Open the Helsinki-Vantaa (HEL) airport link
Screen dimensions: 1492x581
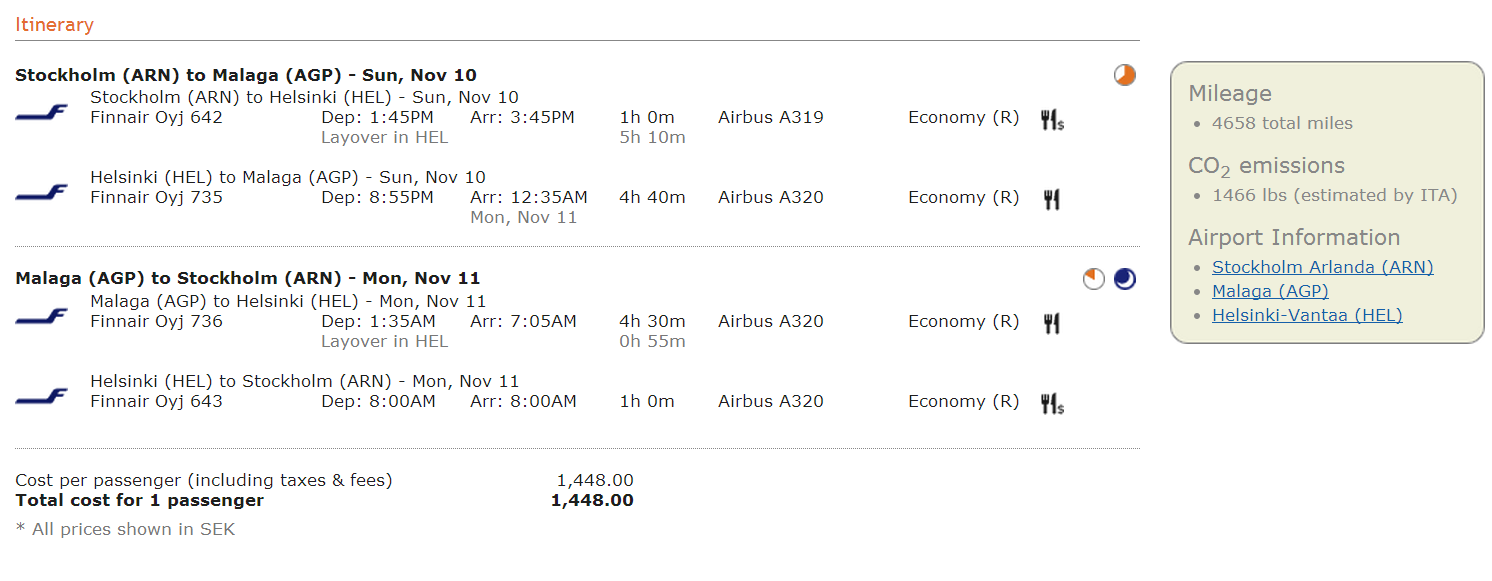coord(1307,315)
